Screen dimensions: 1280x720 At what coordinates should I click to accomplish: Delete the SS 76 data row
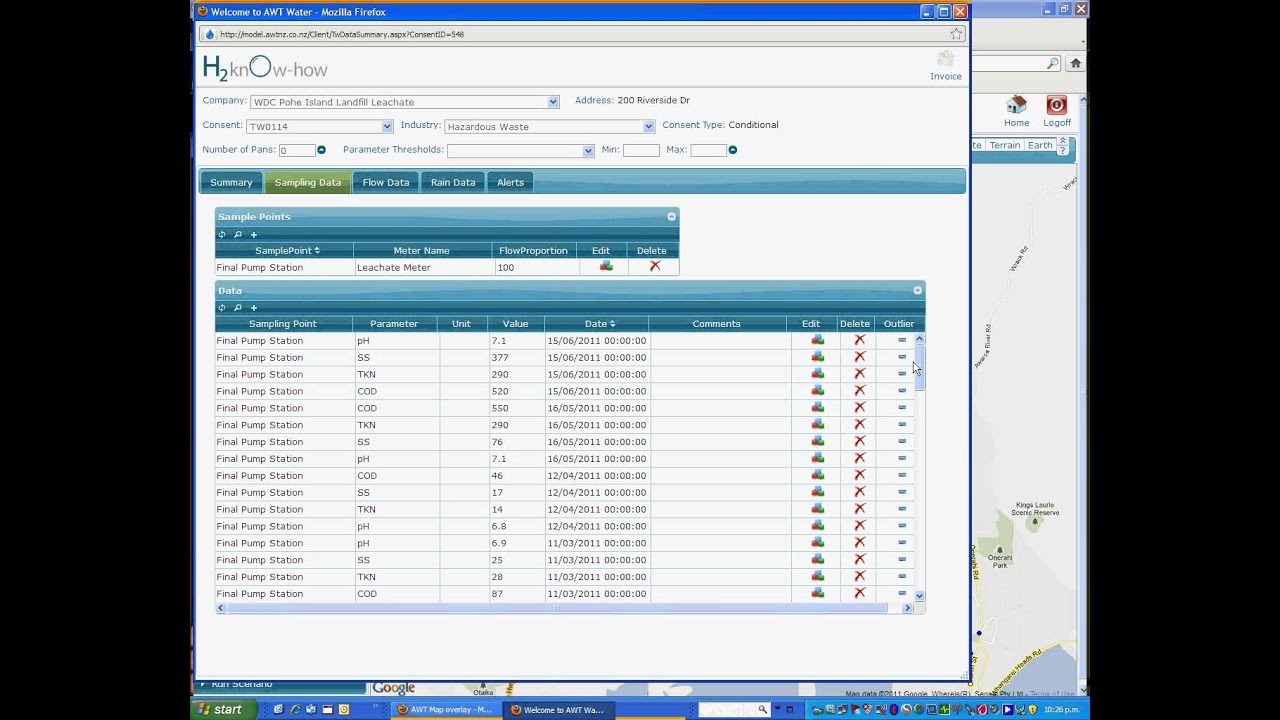[x=859, y=441]
